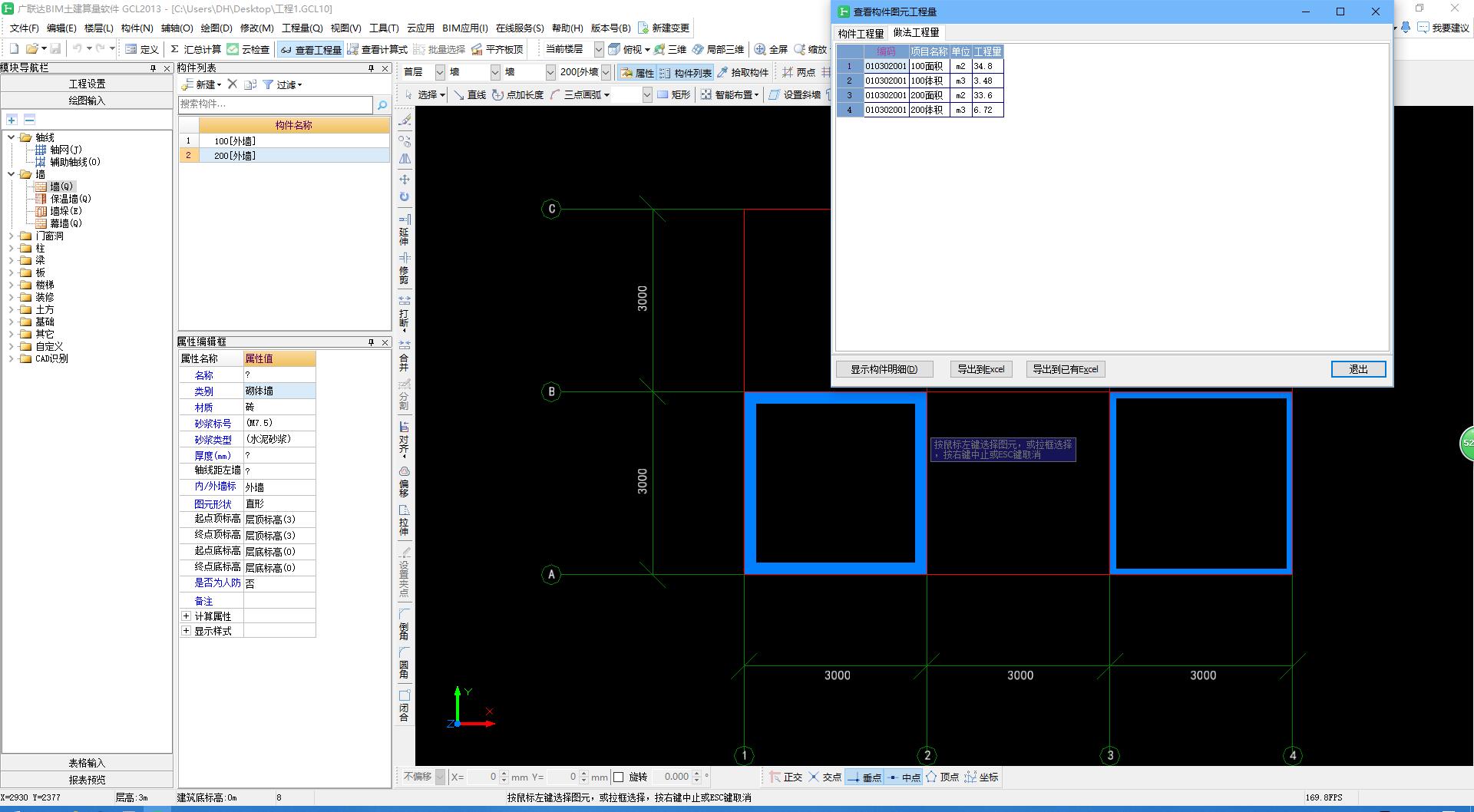Expand 计算属性 in property editor
The image size is (1474, 812).
coord(186,616)
